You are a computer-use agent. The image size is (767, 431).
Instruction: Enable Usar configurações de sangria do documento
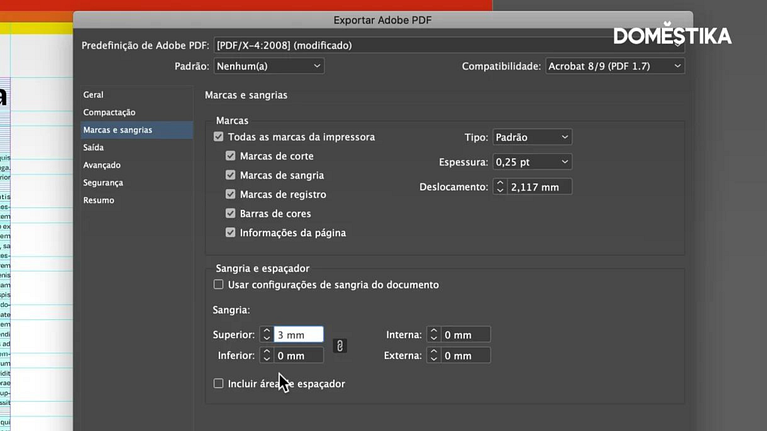pos(219,285)
